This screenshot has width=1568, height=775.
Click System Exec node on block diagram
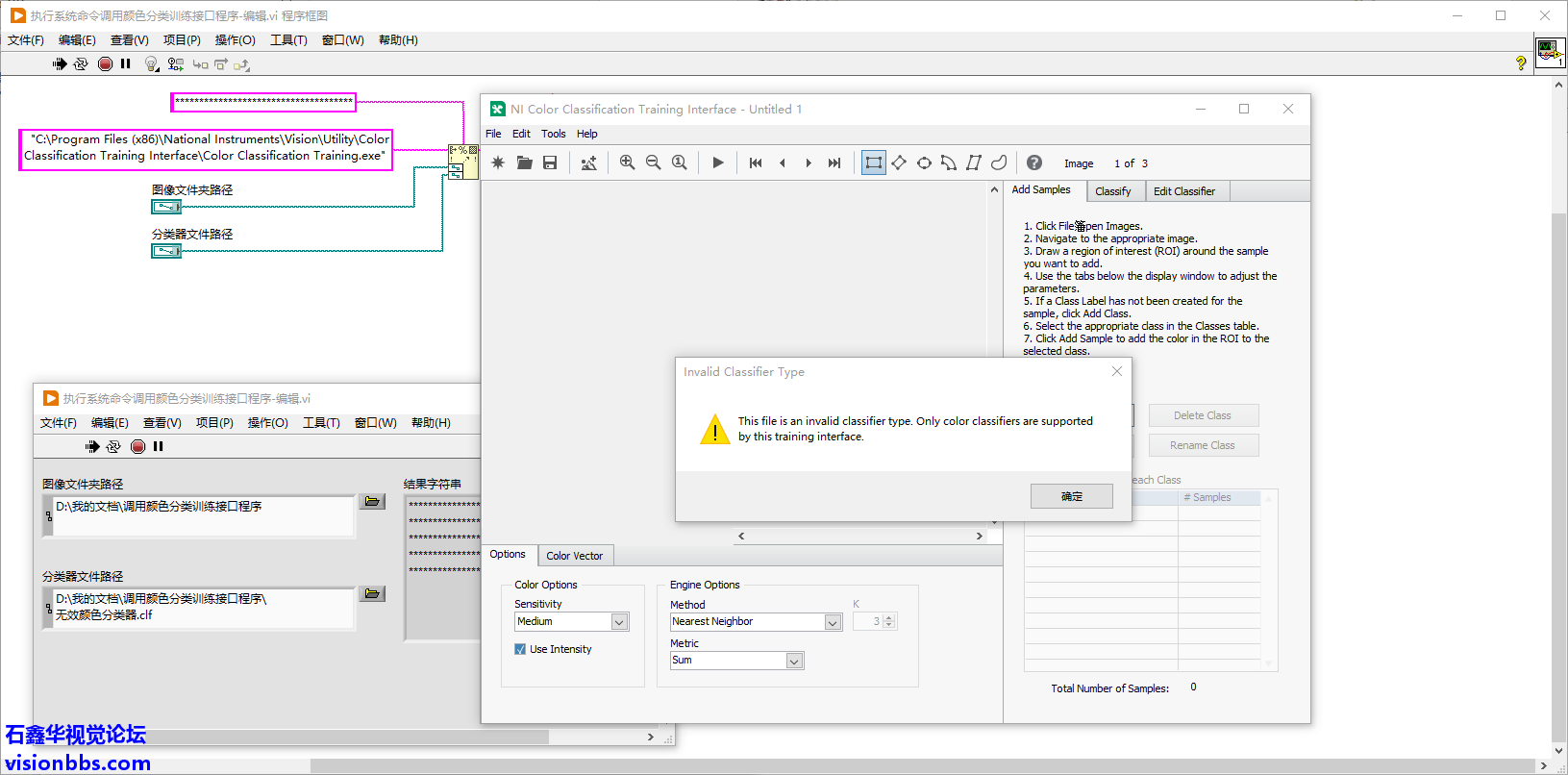click(463, 162)
